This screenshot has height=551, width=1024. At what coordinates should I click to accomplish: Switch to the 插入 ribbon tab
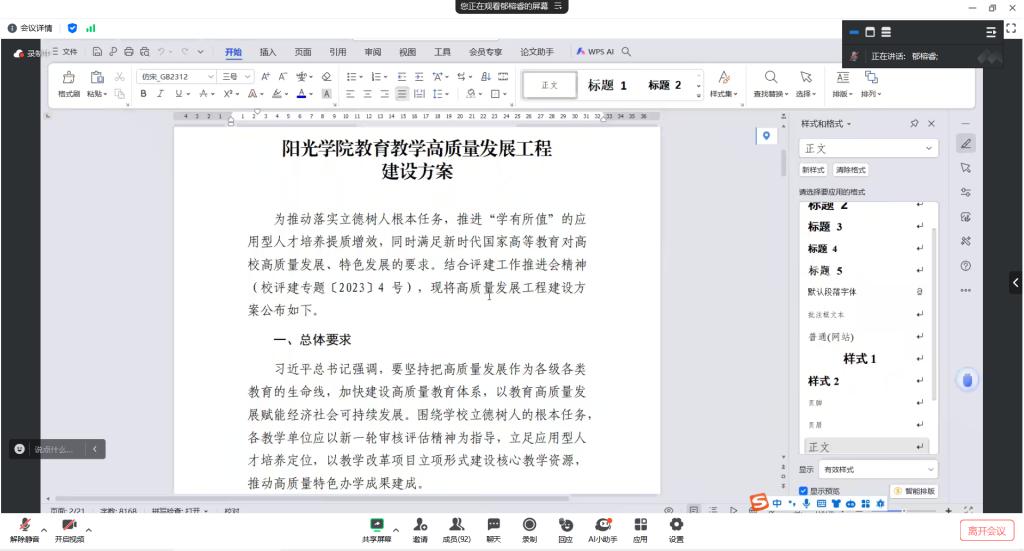(268, 52)
